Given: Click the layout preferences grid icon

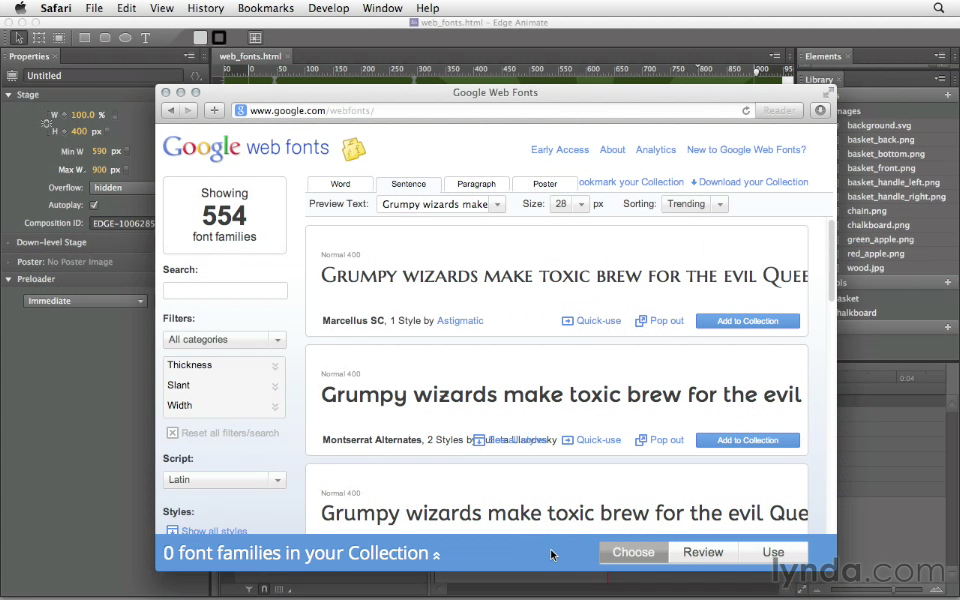Looking at the screenshot, I should point(255,38).
